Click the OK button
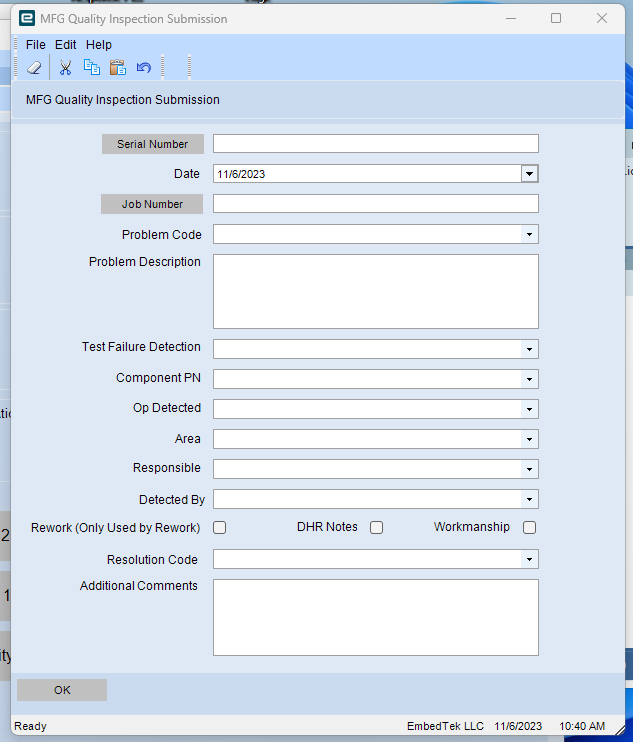633x742 pixels. (62, 690)
